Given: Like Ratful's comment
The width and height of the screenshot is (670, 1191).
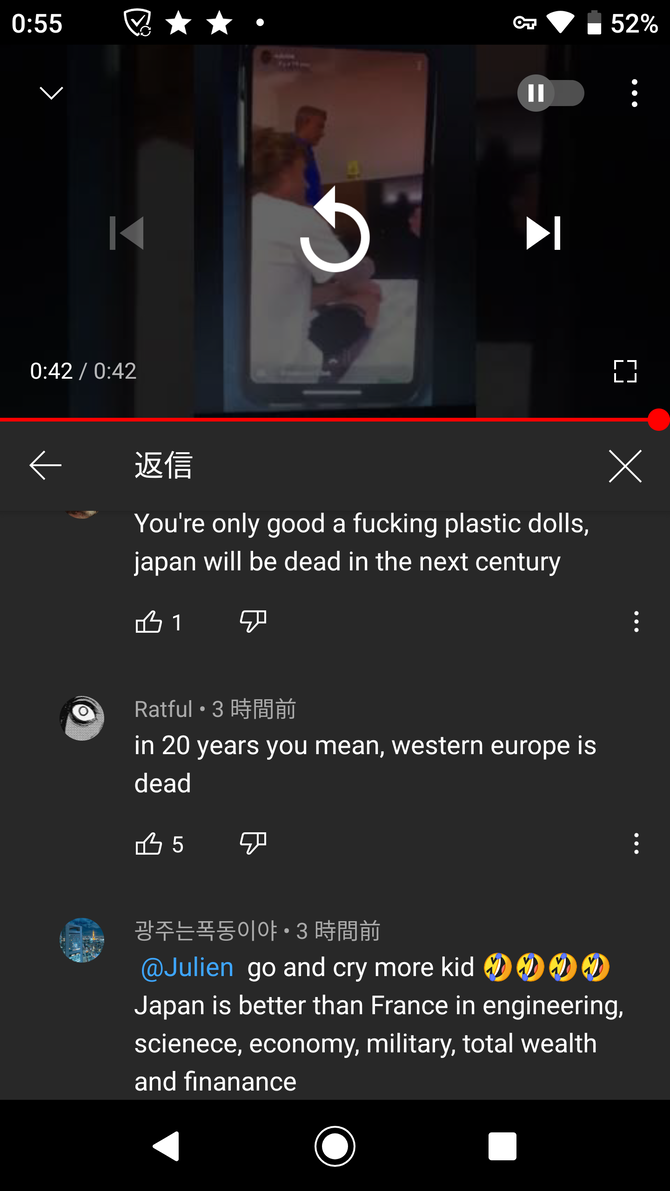Looking at the screenshot, I should (x=149, y=844).
